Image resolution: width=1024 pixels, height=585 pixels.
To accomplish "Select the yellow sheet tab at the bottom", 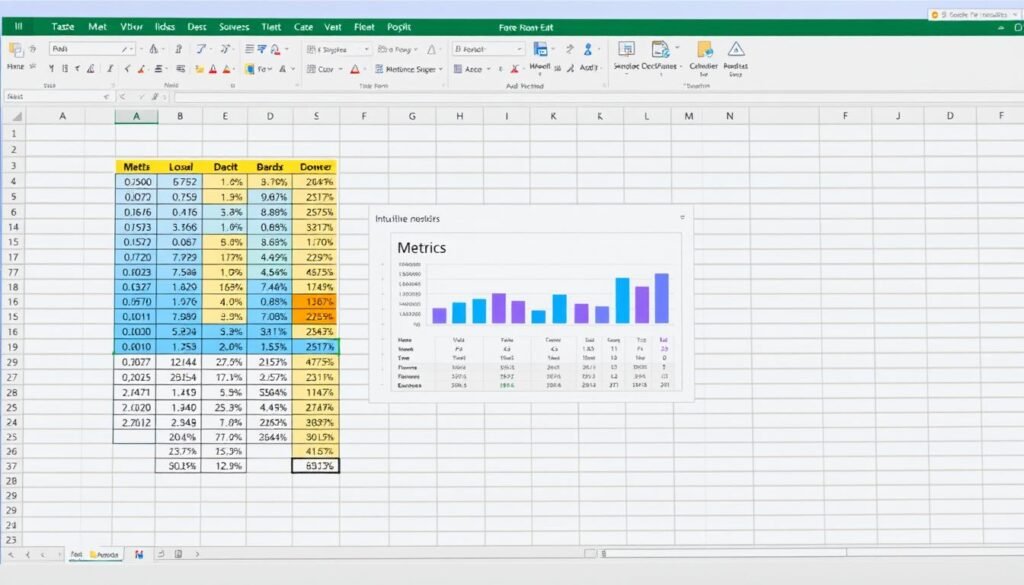I will point(104,553).
